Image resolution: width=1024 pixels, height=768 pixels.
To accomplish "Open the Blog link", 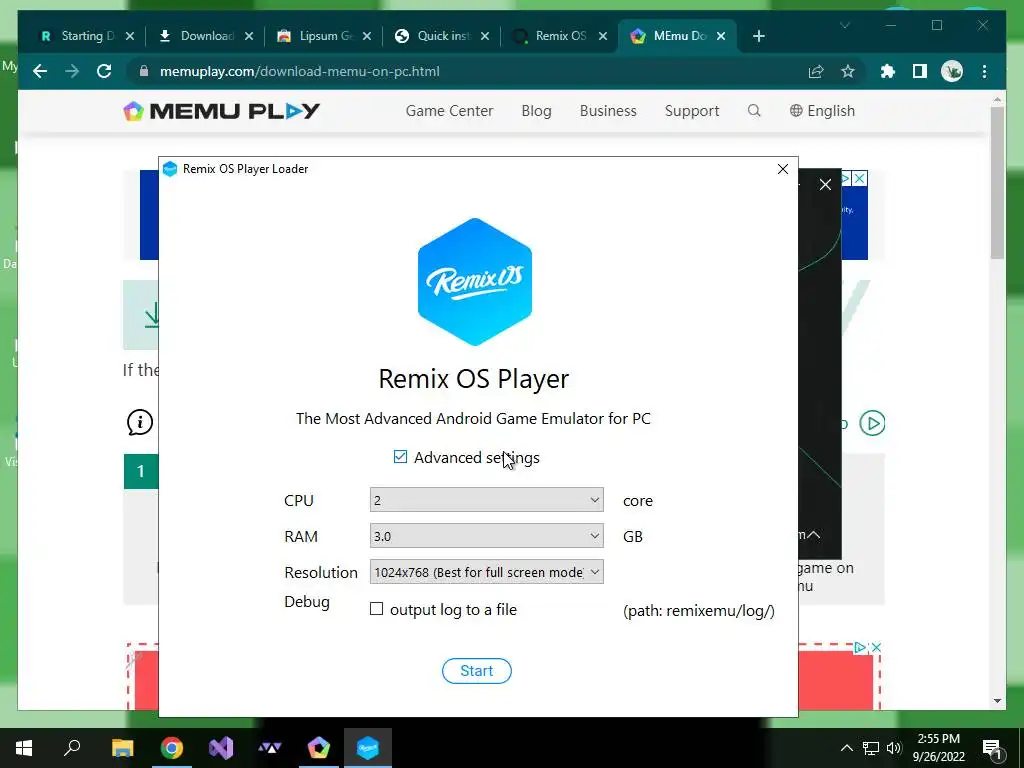I will click(536, 111).
